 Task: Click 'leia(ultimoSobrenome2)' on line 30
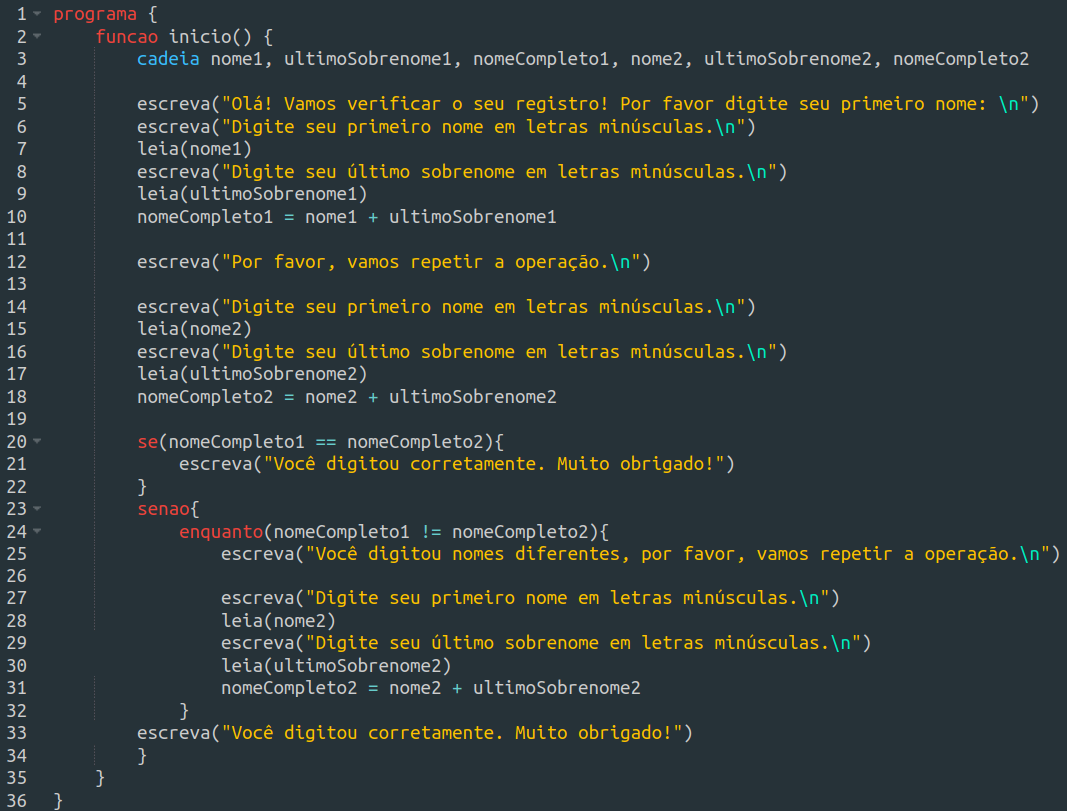click(x=336, y=665)
